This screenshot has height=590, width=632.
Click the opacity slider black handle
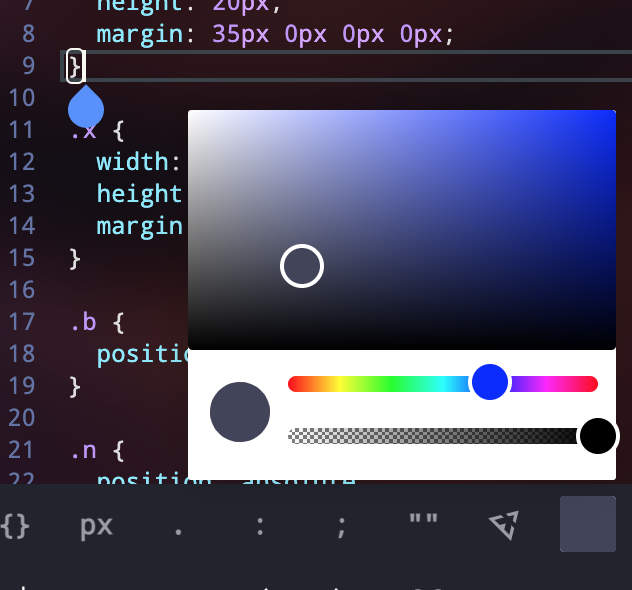click(598, 436)
